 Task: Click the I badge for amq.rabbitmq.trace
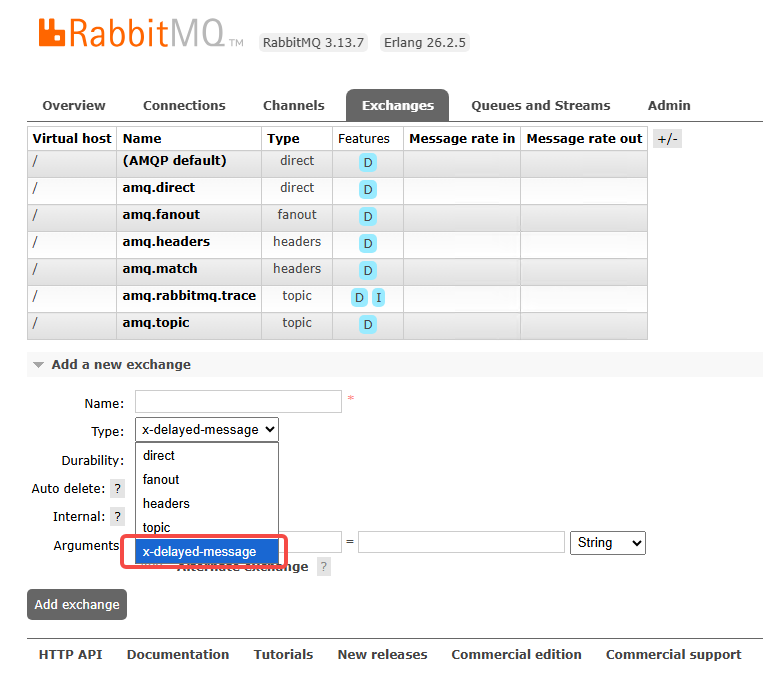tap(378, 297)
